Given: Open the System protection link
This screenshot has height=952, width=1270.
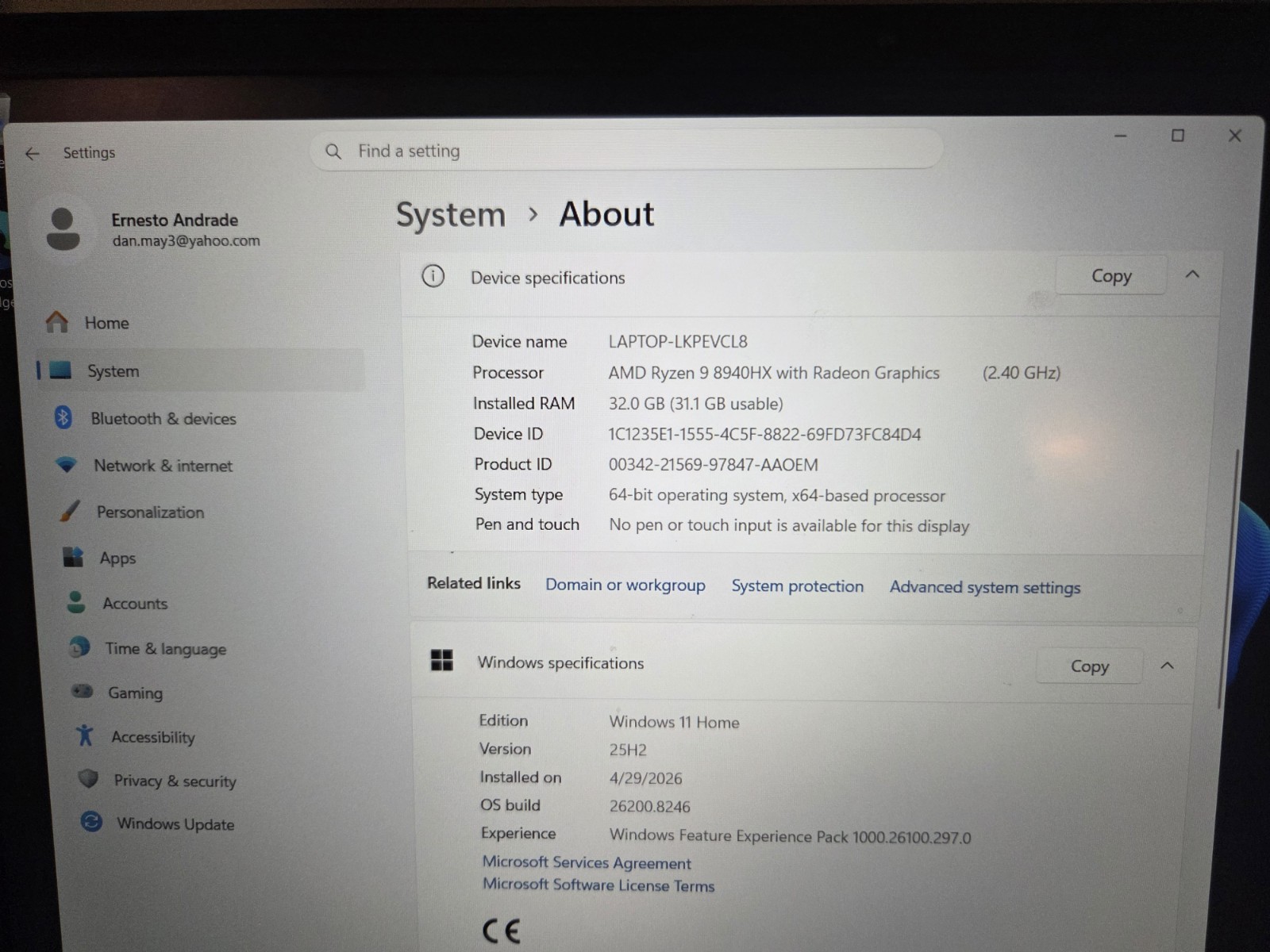Looking at the screenshot, I should (x=797, y=585).
